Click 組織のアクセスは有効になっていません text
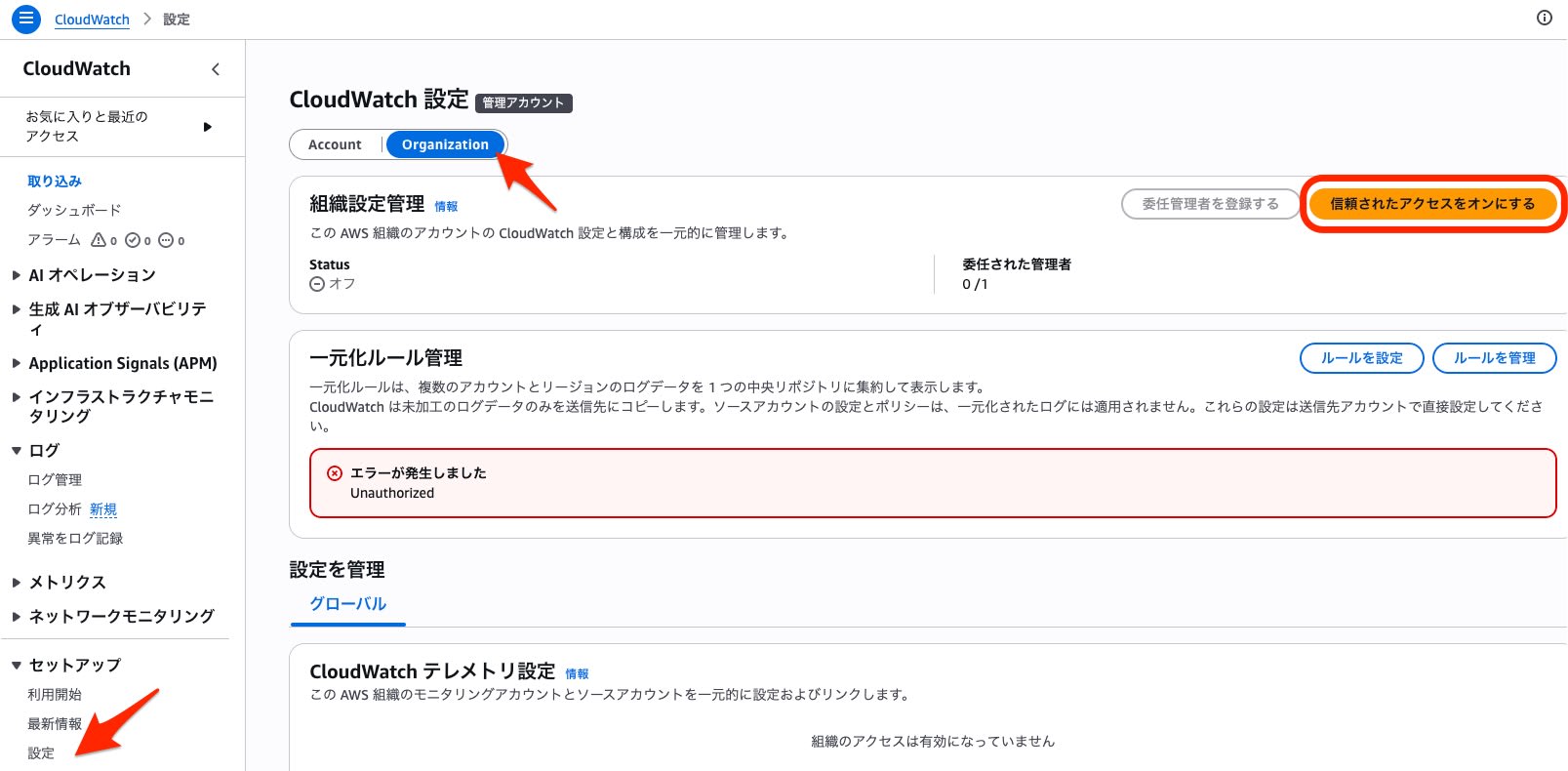This screenshot has width=1568, height=771. [933, 742]
